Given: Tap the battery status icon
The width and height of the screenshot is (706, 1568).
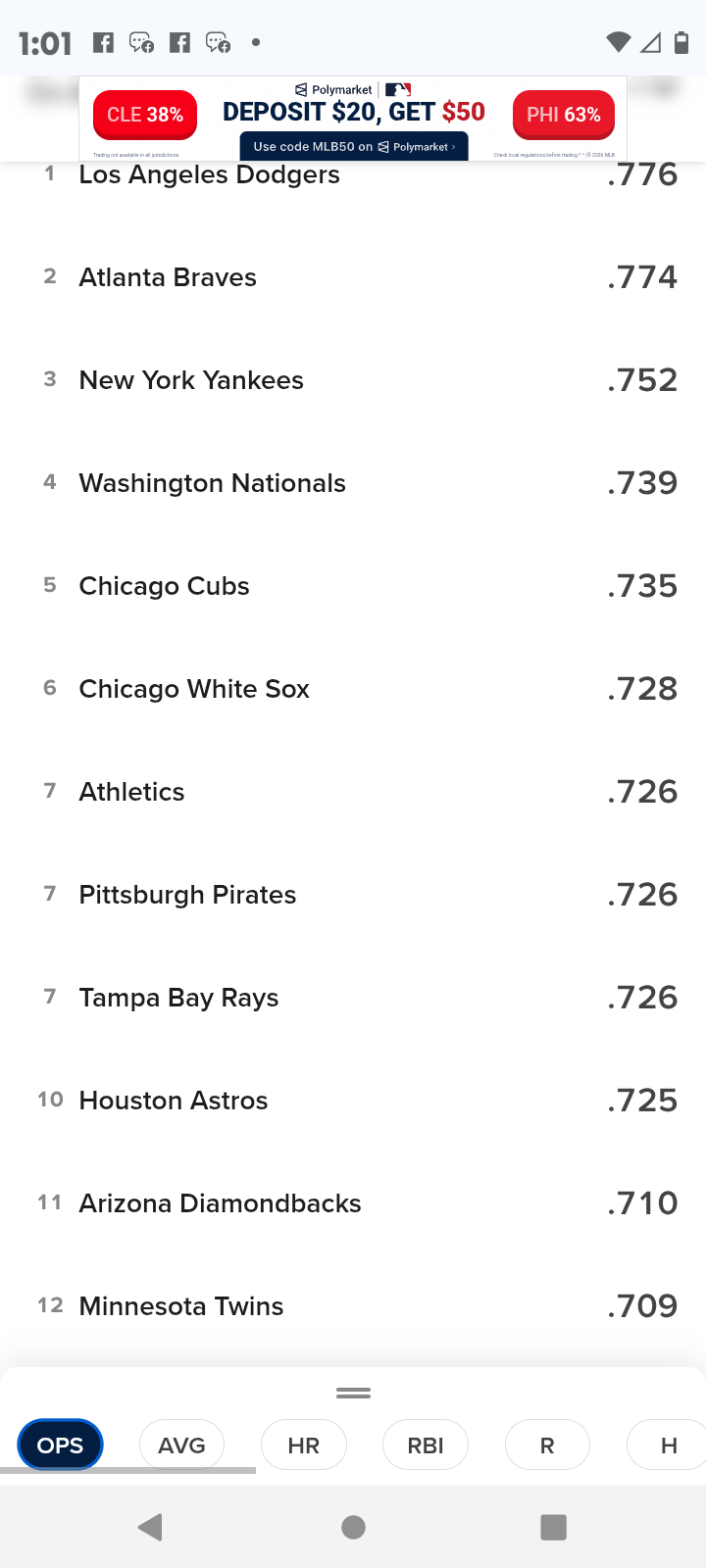Looking at the screenshot, I should (681, 42).
